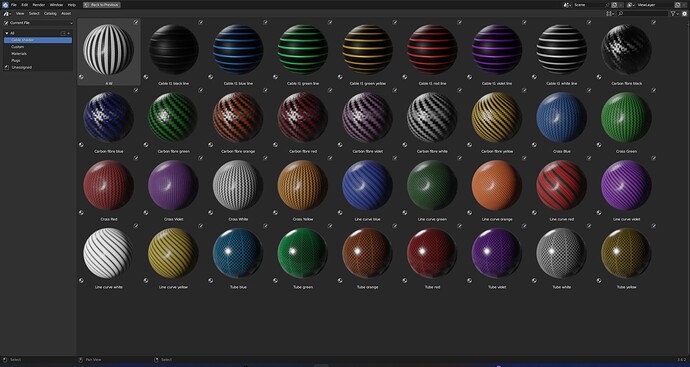Image resolution: width=690 pixels, height=367 pixels.
Task: Click the edit icon on Tube white
Action: point(589,226)
